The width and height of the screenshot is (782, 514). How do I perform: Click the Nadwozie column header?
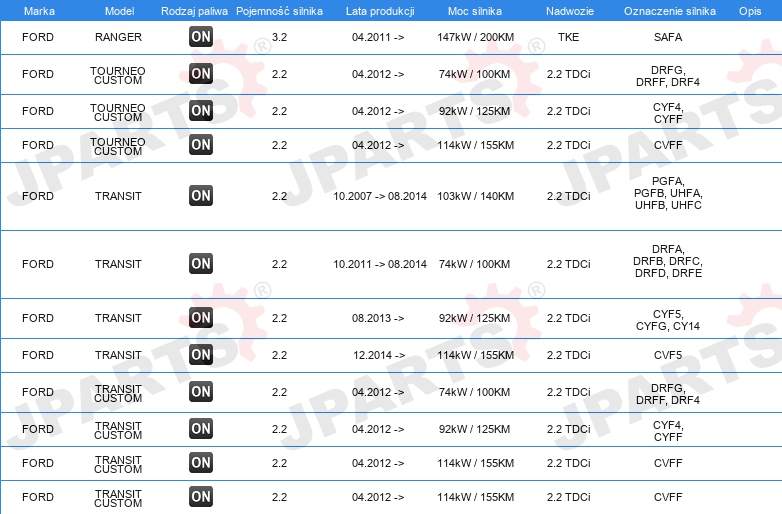coord(570,11)
